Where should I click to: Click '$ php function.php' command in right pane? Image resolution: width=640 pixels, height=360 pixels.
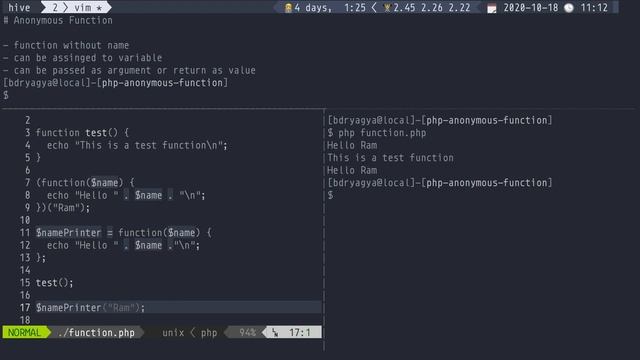tap(377, 133)
